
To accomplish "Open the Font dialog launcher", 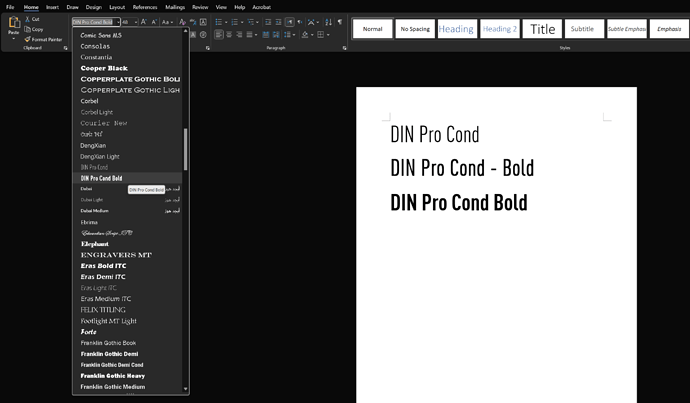I will pos(208,48).
